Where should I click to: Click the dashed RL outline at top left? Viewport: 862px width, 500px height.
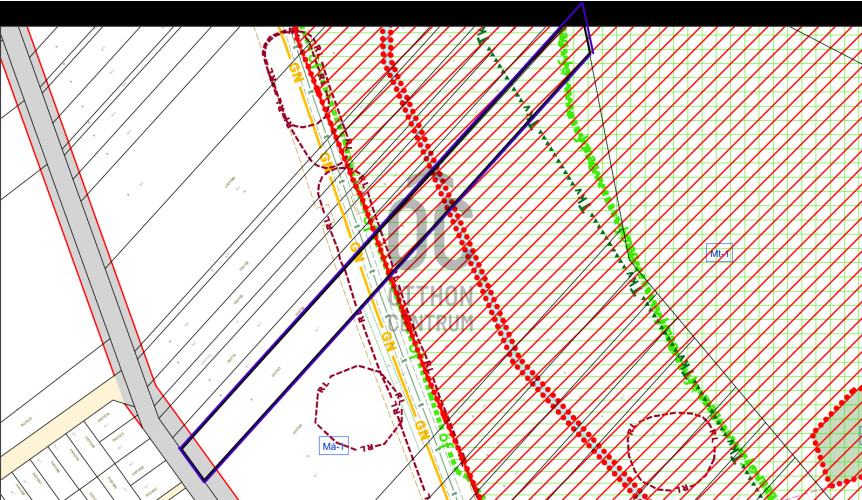(x=290, y=82)
